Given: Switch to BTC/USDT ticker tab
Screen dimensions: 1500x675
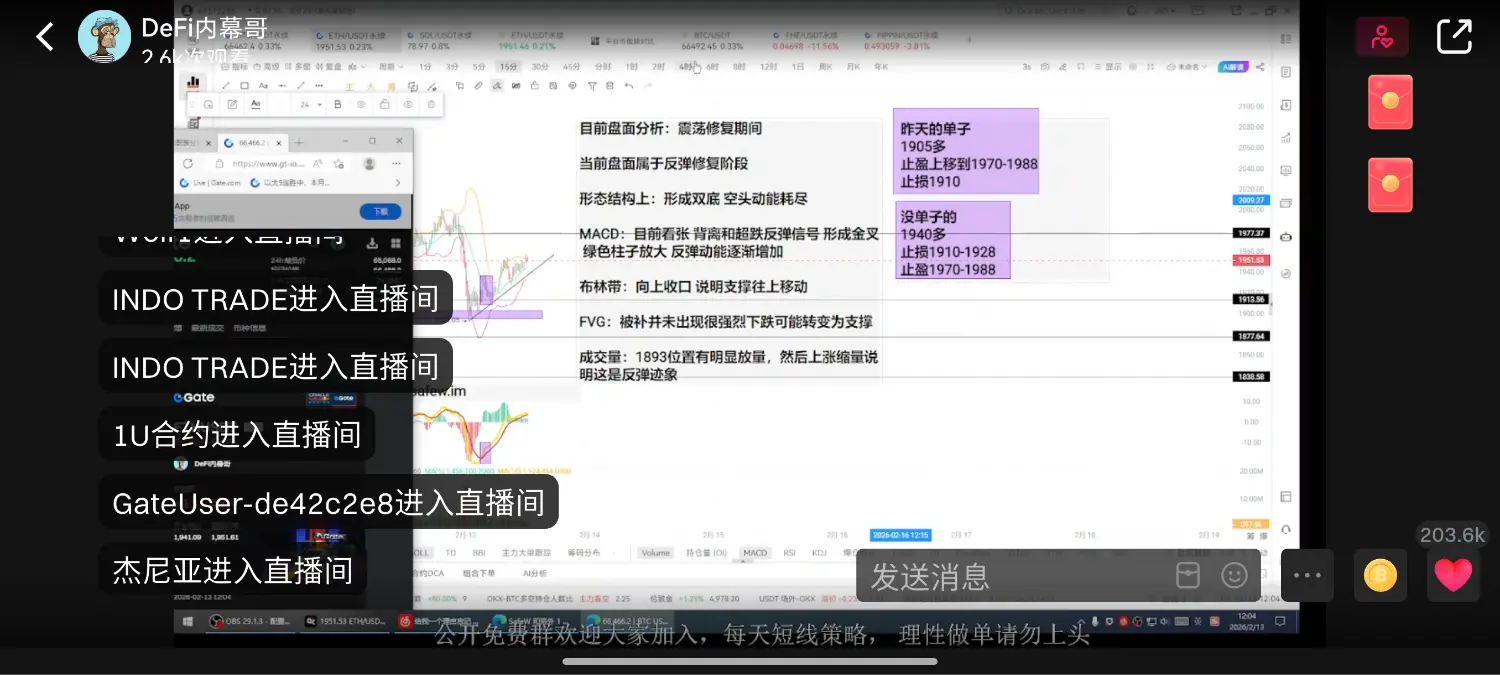Looking at the screenshot, I should click(x=712, y=40).
